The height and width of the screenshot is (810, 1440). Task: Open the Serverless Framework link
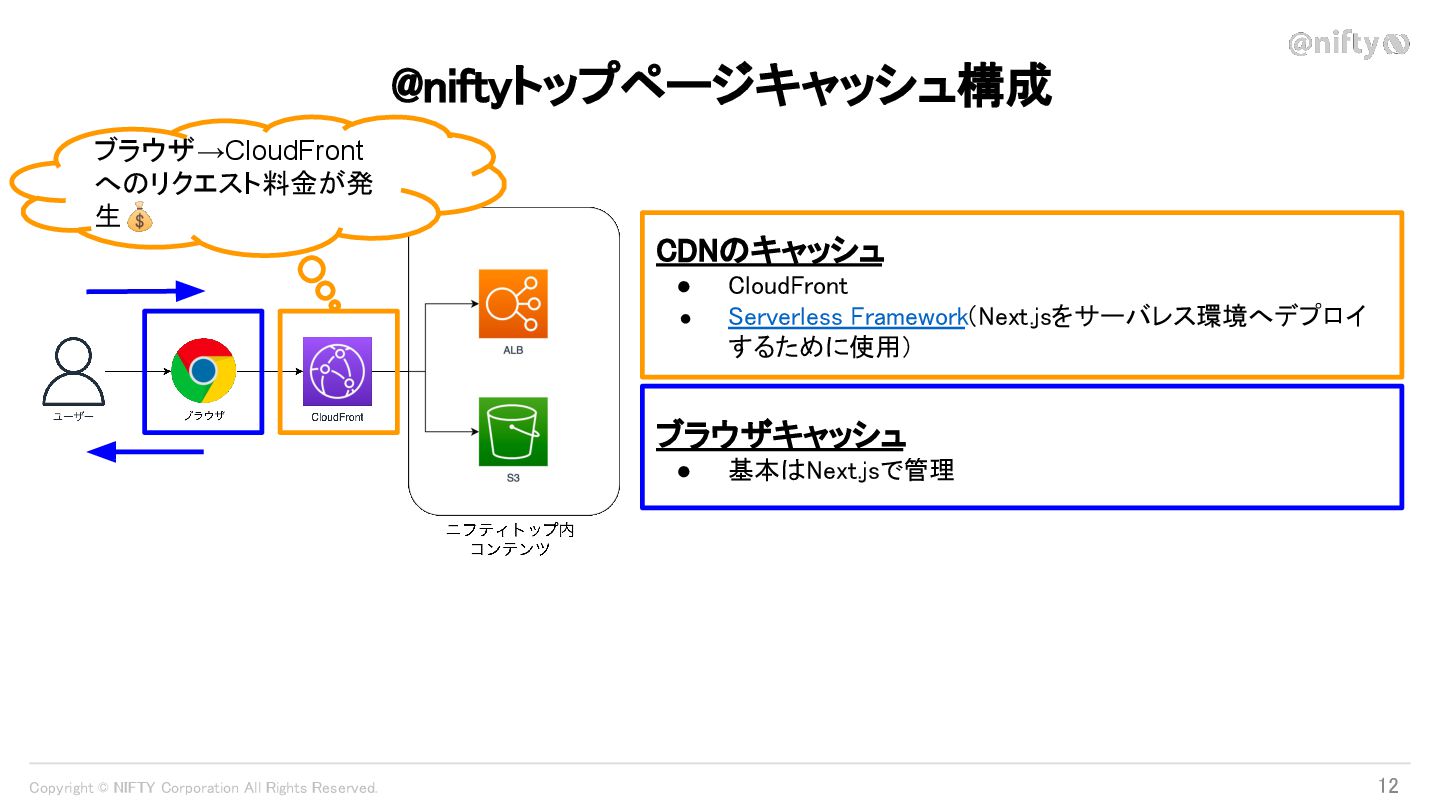point(846,317)
